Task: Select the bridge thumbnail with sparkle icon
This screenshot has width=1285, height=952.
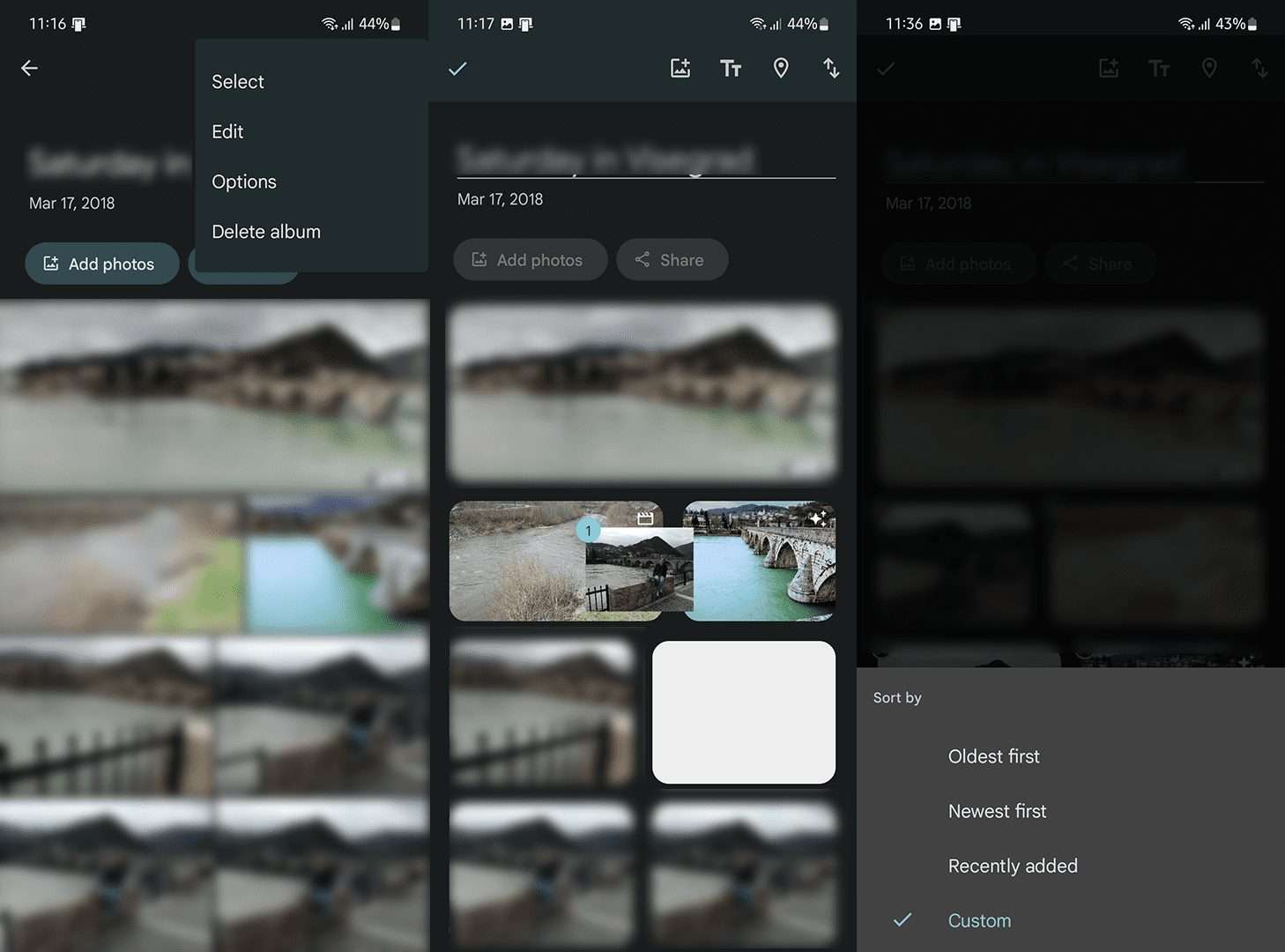Action: click(x=760, y=561)
